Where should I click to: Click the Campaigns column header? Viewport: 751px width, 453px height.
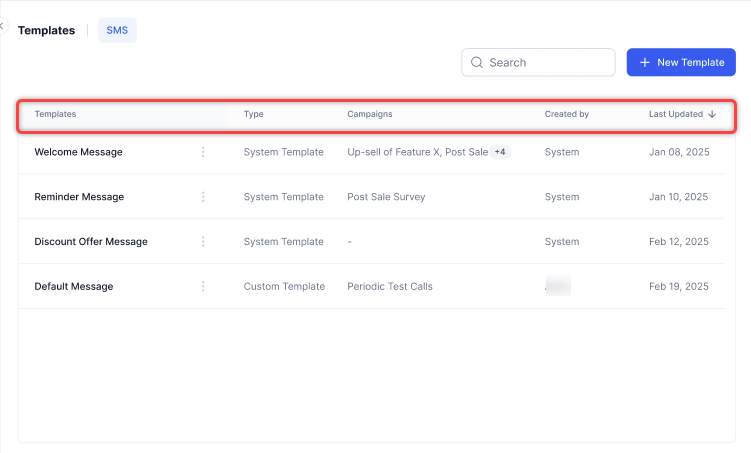tap(369, 114)
